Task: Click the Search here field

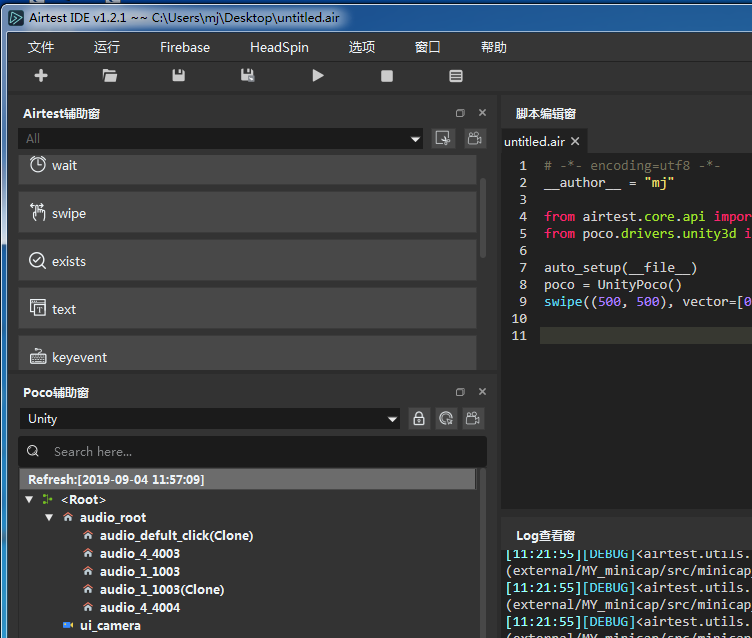Action: coord(252,451)
